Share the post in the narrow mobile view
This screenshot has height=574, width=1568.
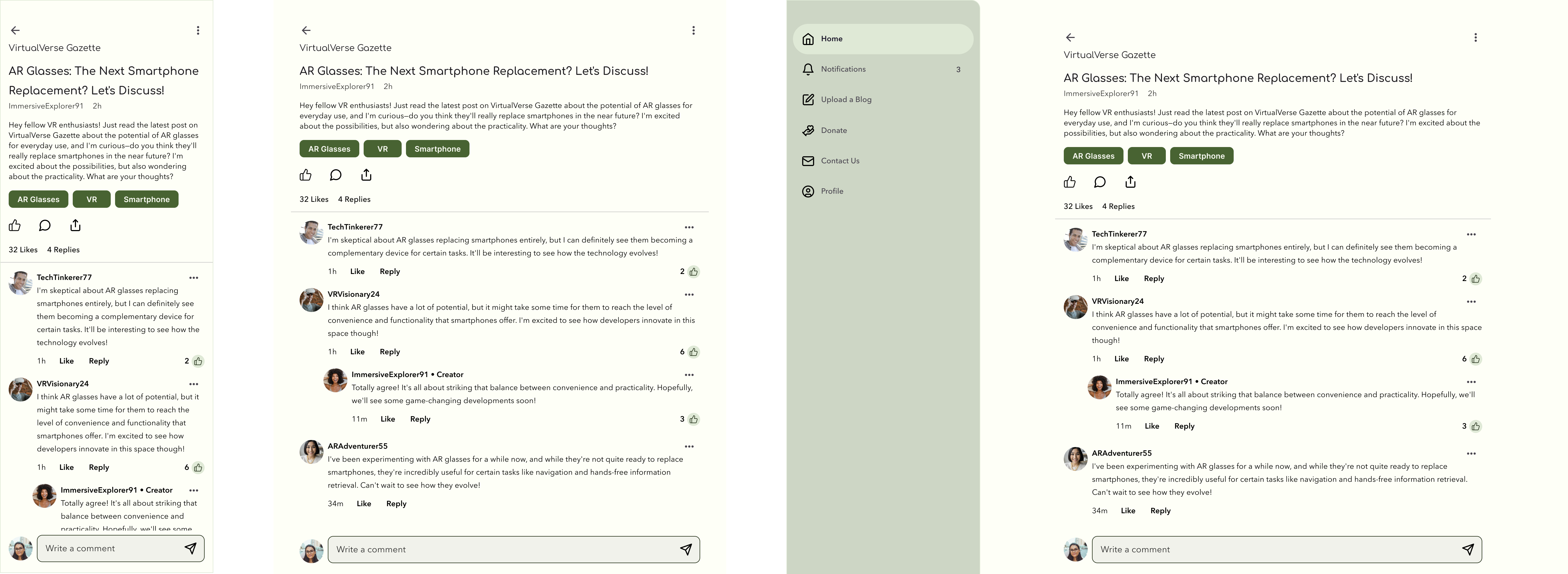(x=75, y=226)
